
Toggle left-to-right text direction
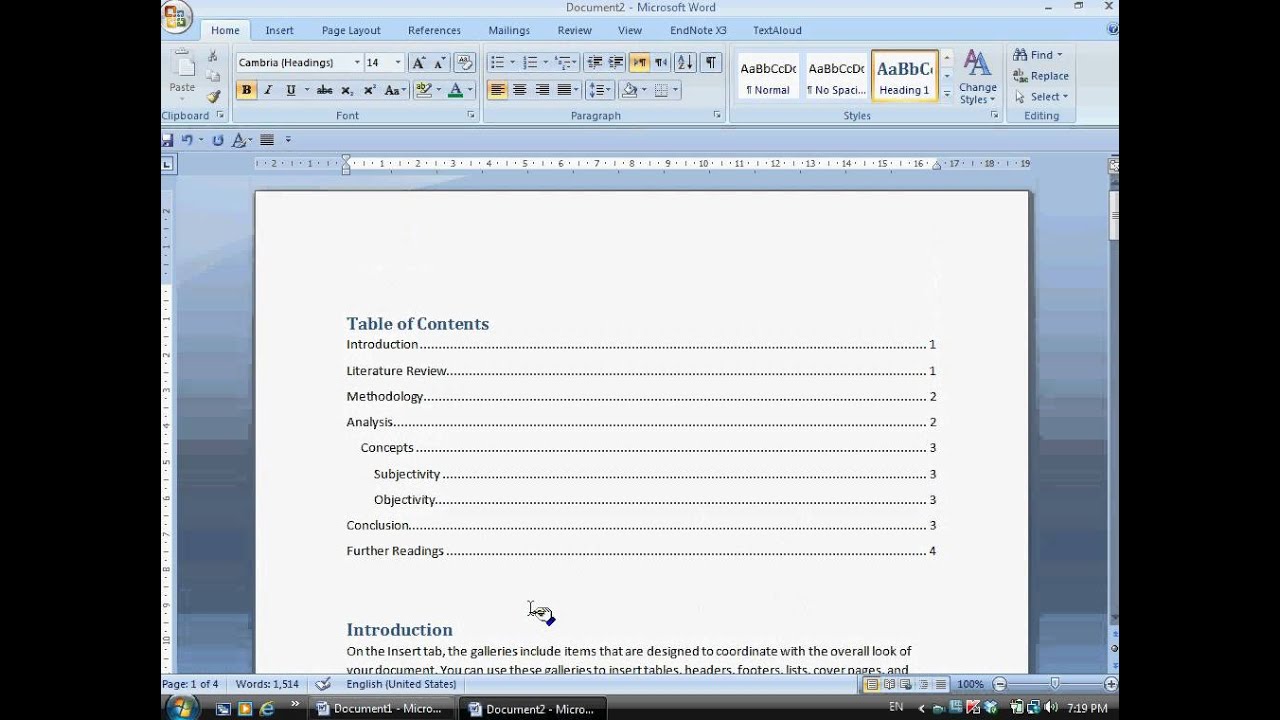(639, 62)
